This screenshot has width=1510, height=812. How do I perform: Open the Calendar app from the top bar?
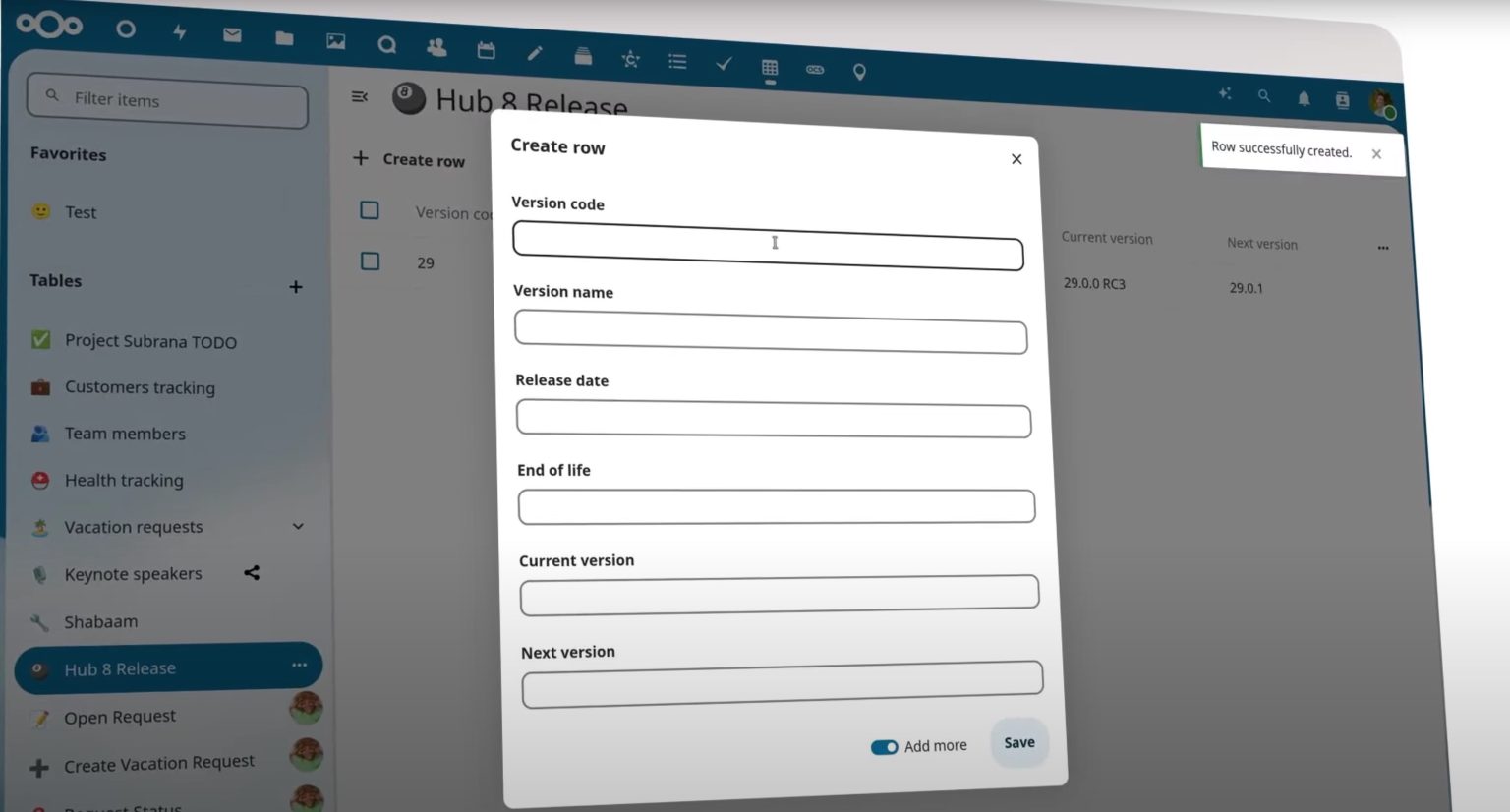coord(486,49)
